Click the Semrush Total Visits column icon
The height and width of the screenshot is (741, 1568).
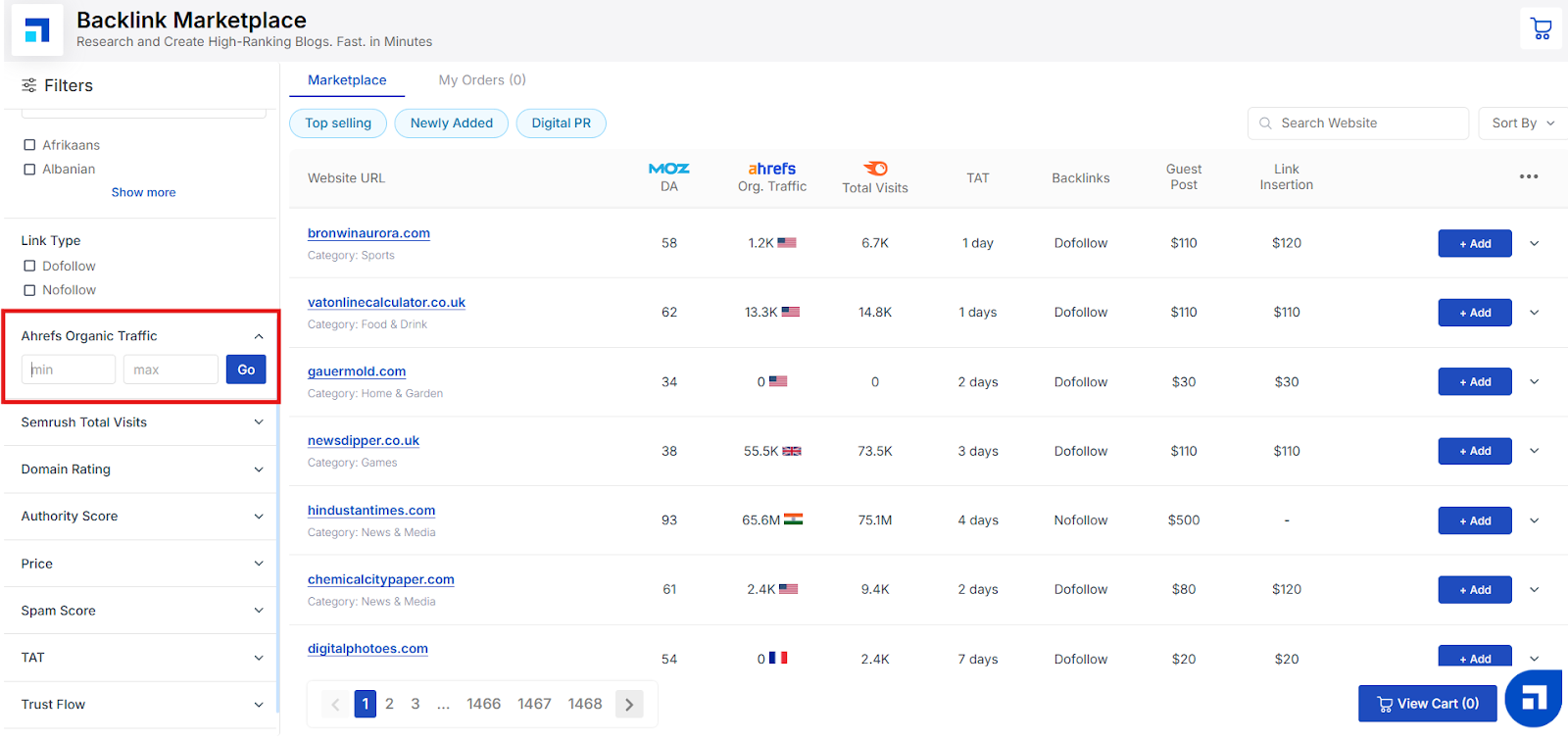tap(875, 169)
